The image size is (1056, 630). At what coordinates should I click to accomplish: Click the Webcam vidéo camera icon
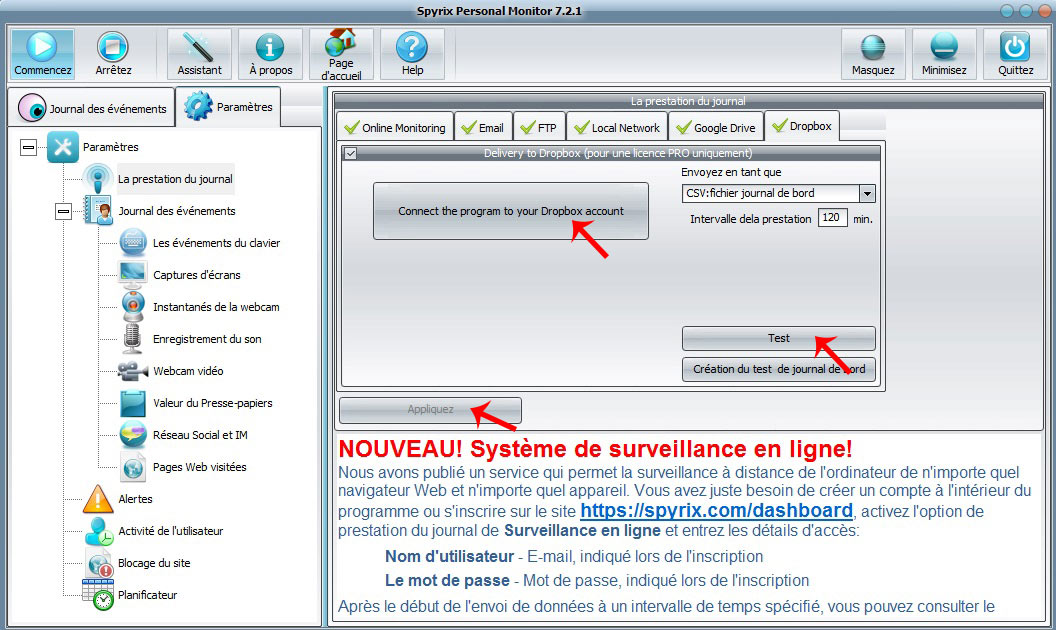click(133, 371)
